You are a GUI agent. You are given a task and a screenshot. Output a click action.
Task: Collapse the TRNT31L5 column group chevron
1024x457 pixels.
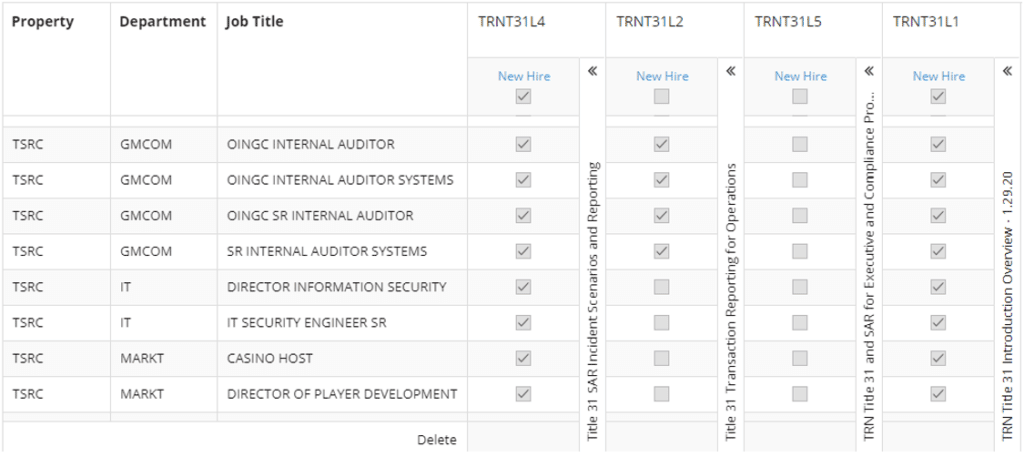(x=868, y=71)
